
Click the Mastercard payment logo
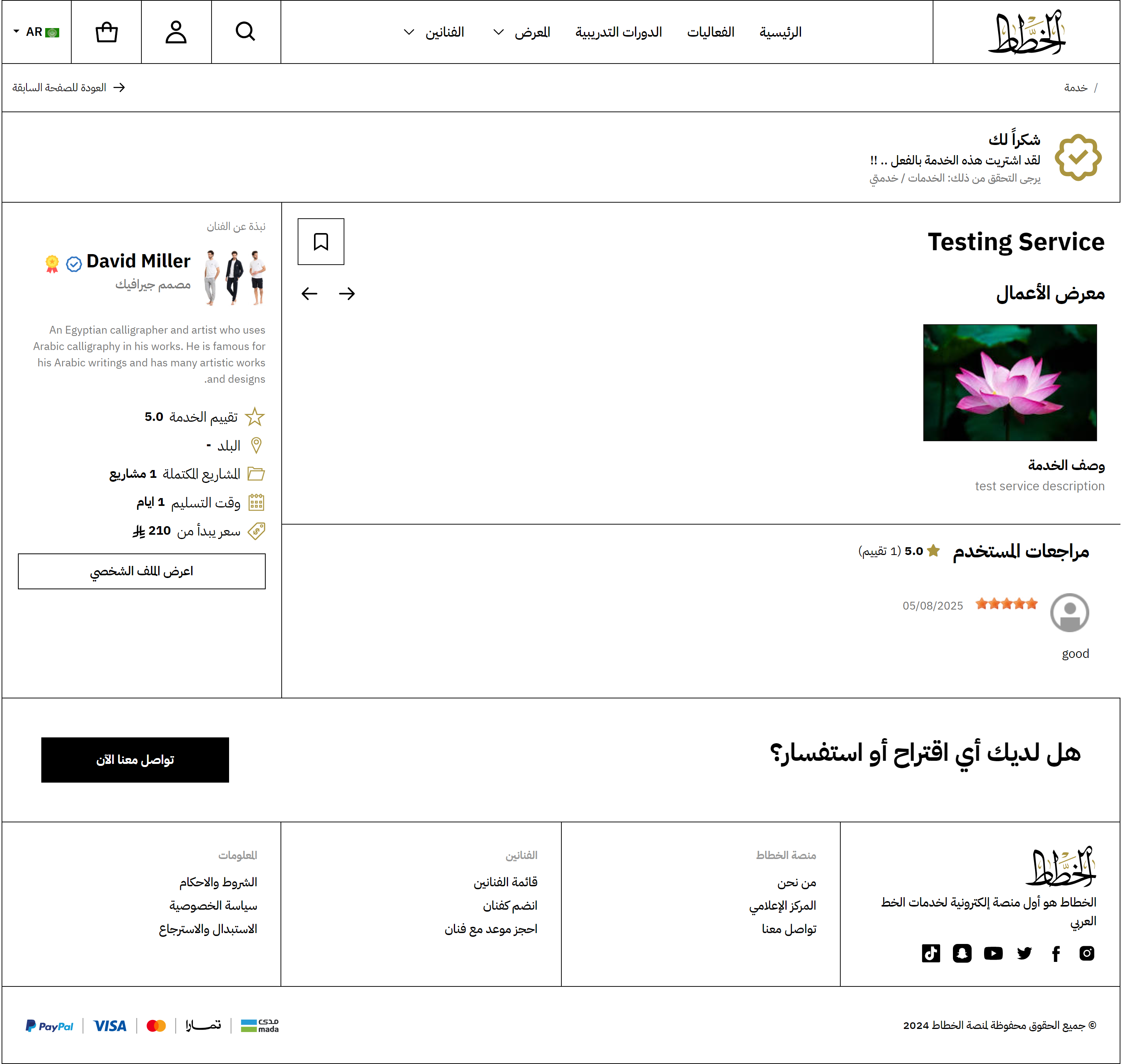pos(157,1026)
